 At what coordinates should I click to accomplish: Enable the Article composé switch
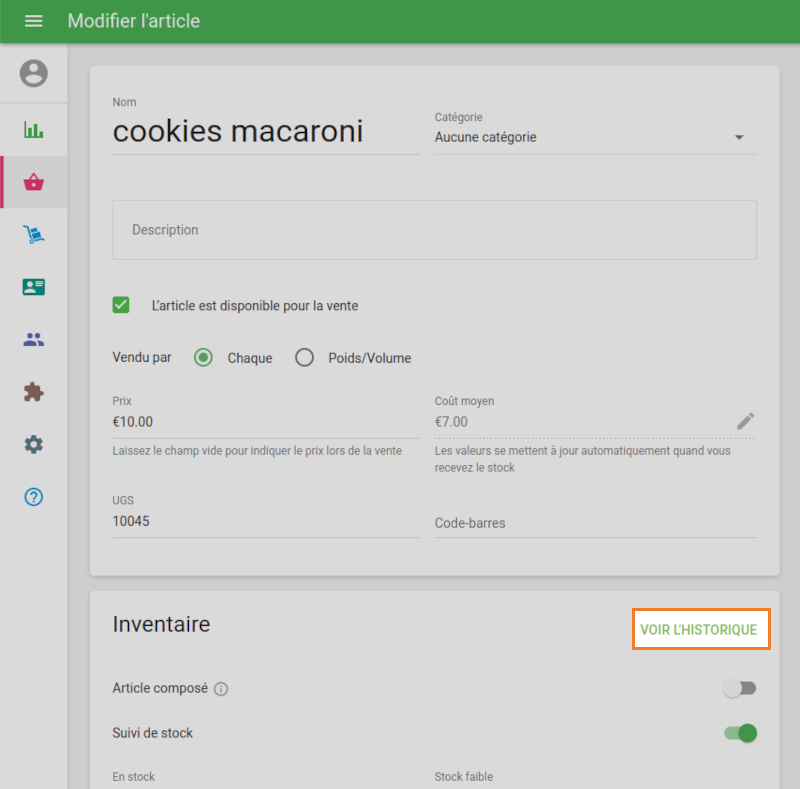tap(740, 688)
